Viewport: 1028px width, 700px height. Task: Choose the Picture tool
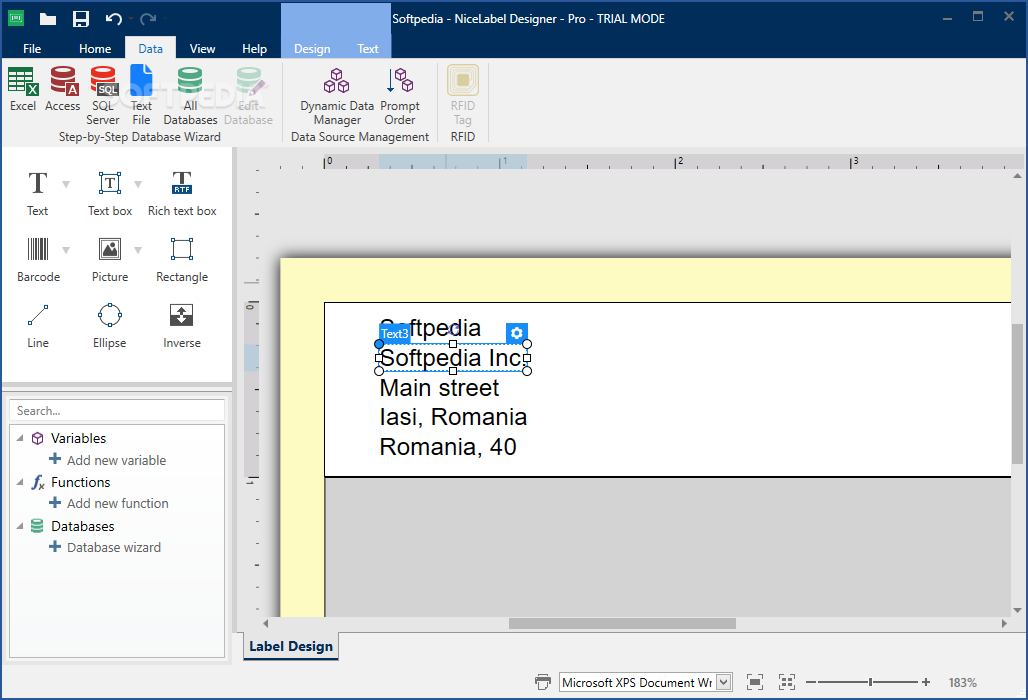coord(109,259)
